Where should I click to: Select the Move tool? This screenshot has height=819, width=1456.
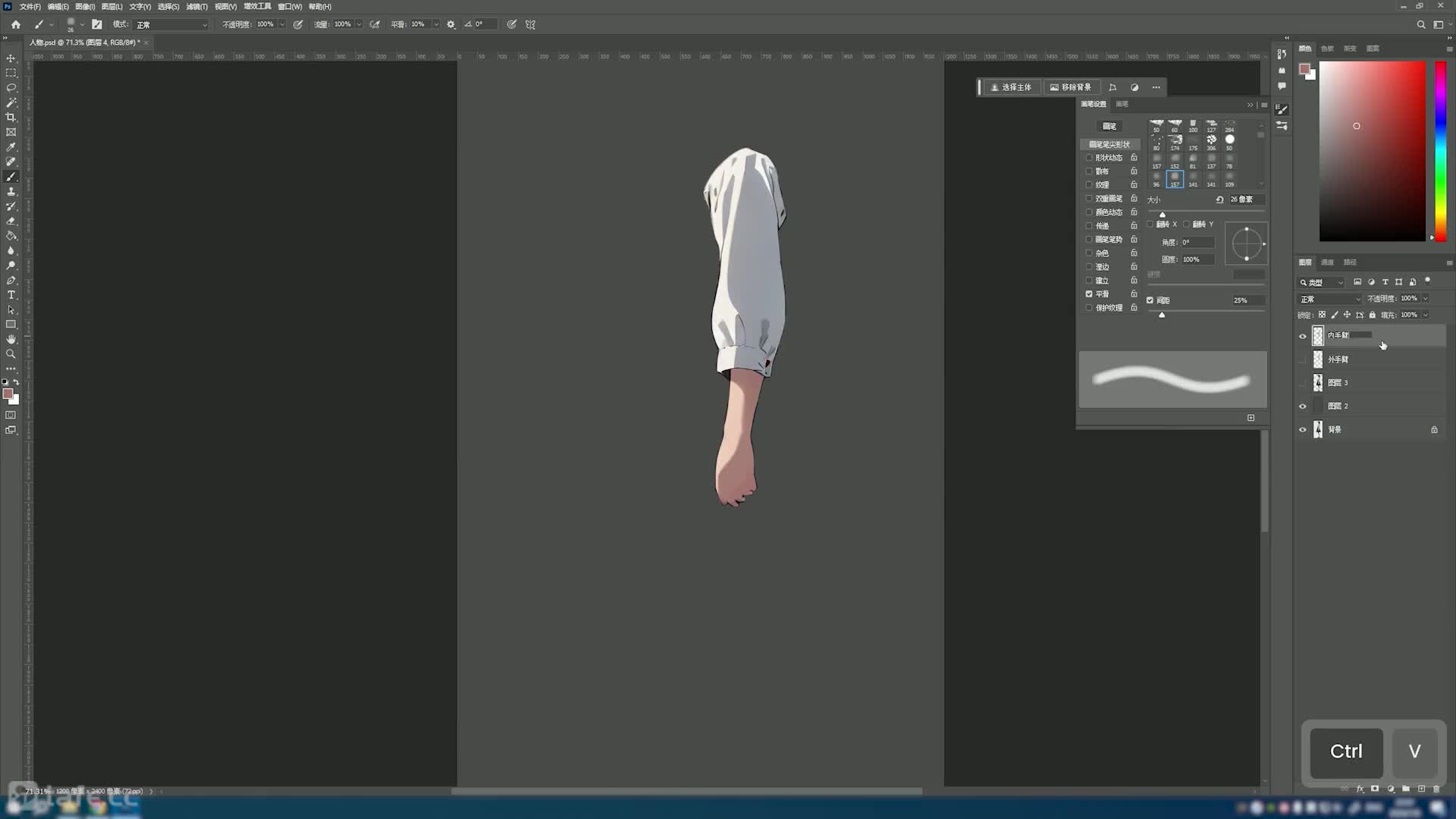[11, 58]
